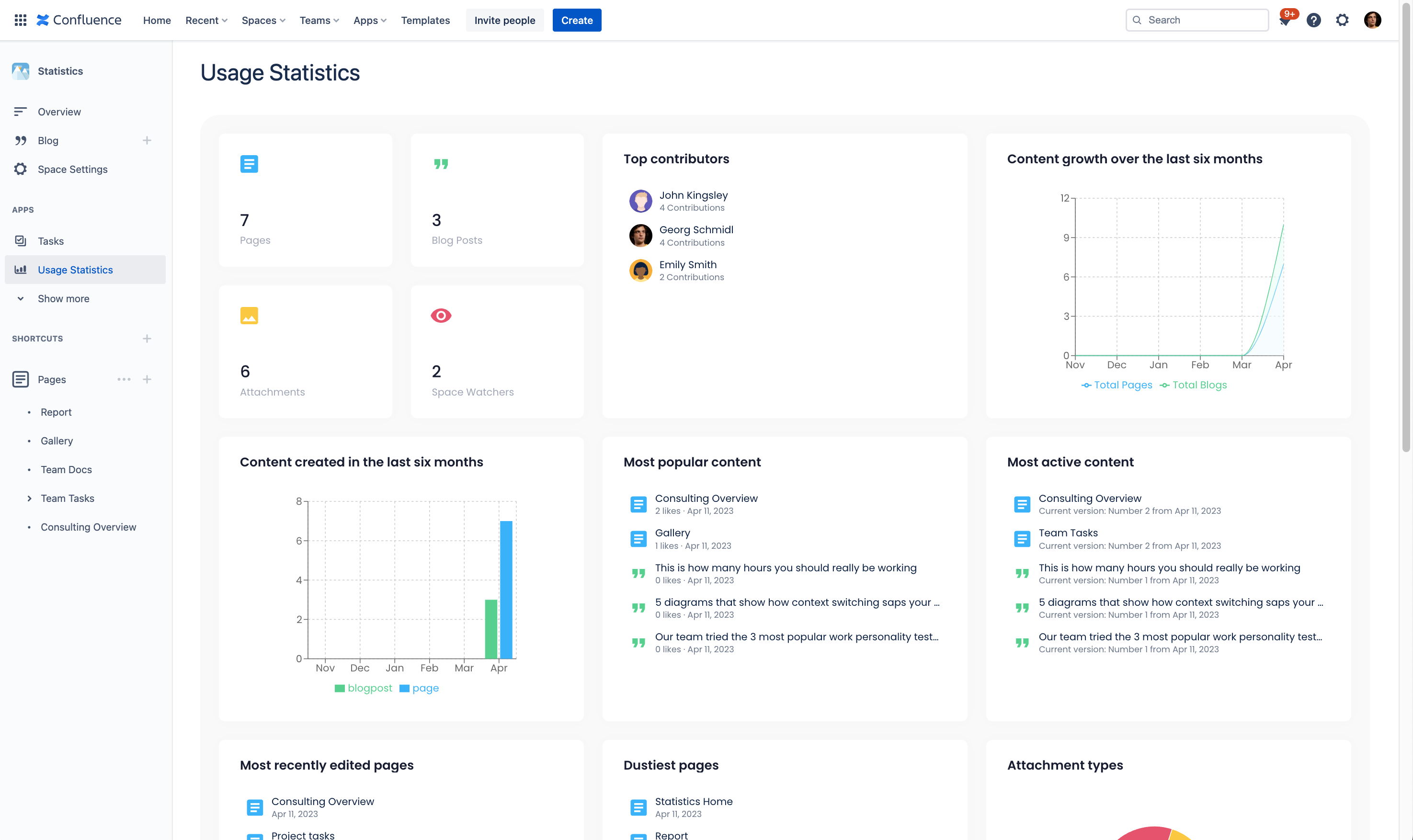This screenshot has width=1413, height=840.
Task: Open the Recent dropdown menu
Action: point(206,21)
